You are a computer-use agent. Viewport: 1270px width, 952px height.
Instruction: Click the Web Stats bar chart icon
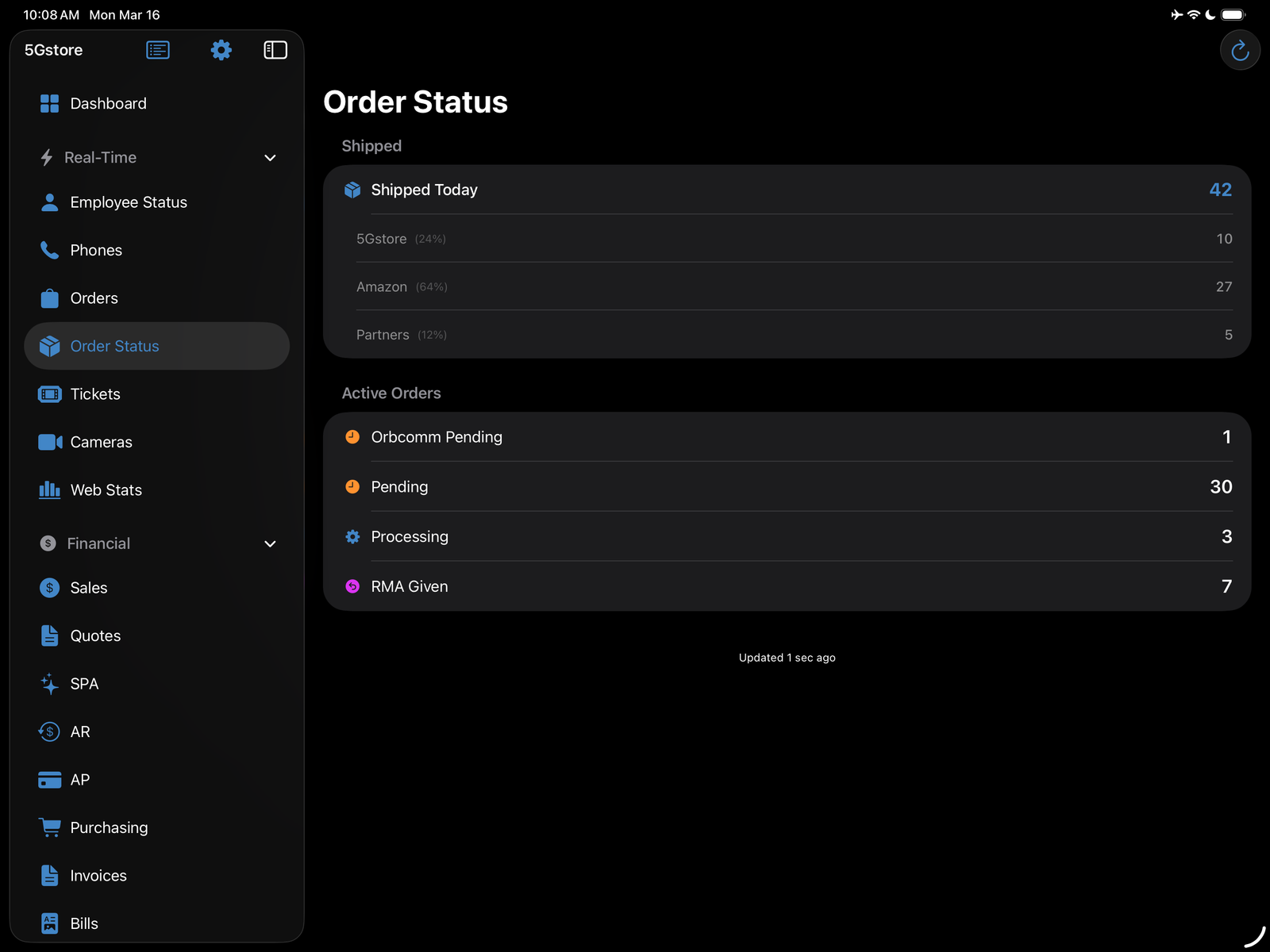click(x=48, y=489)
